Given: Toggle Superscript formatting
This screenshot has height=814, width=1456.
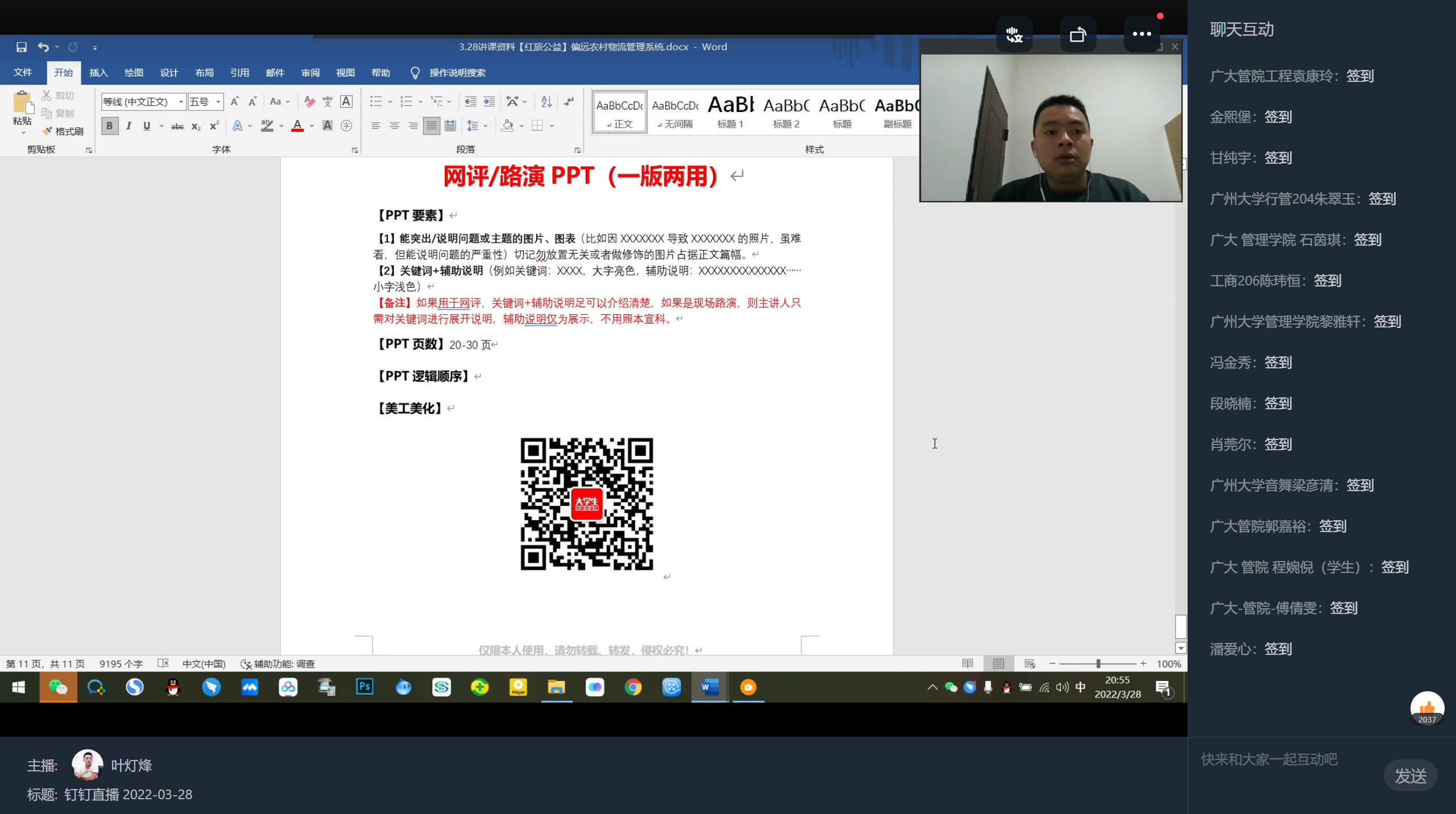Looking at the screenshot, I should click(214, 126).
